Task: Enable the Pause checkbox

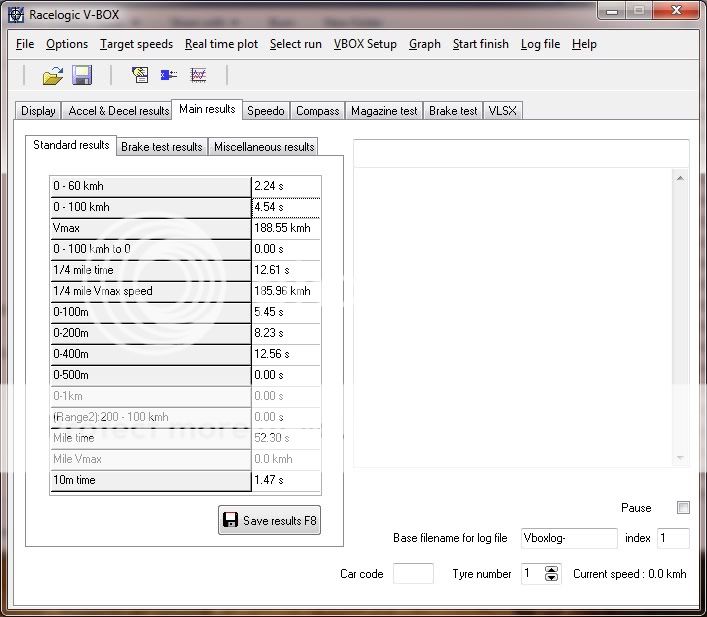Action: pos(683,507)
